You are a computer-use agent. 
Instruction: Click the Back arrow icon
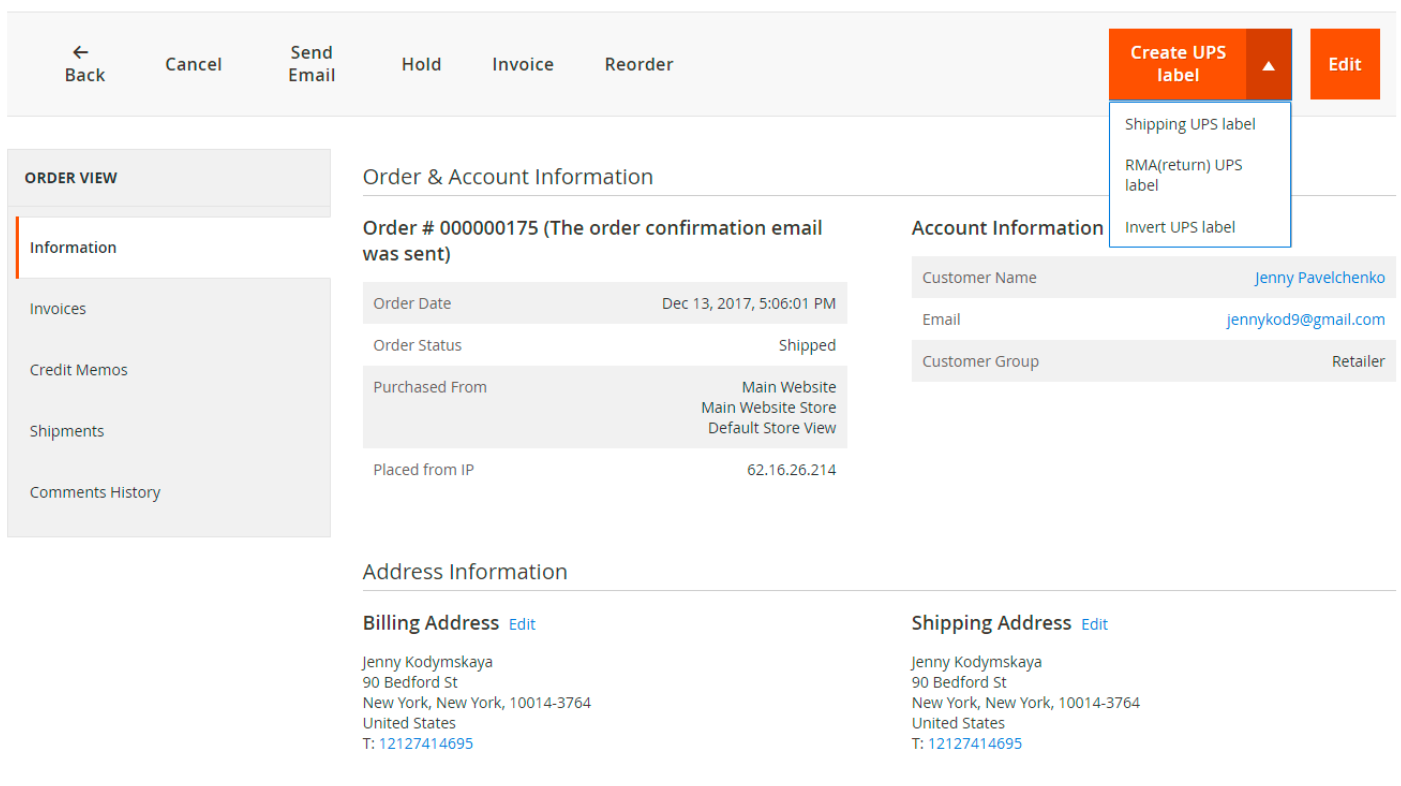coord(81,52)
